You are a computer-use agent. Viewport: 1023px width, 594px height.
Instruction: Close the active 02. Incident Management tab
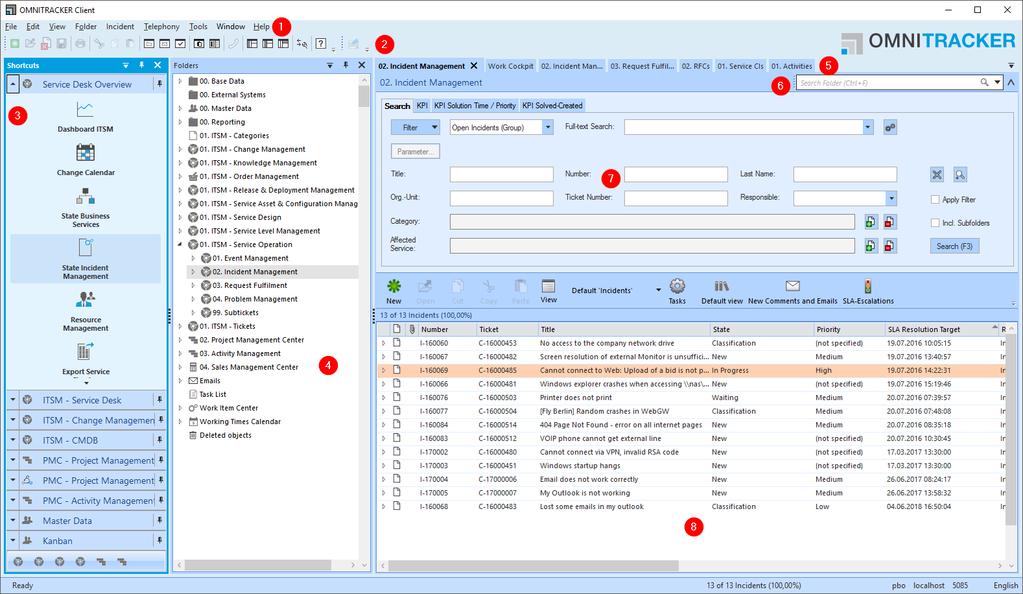(474, 66)
